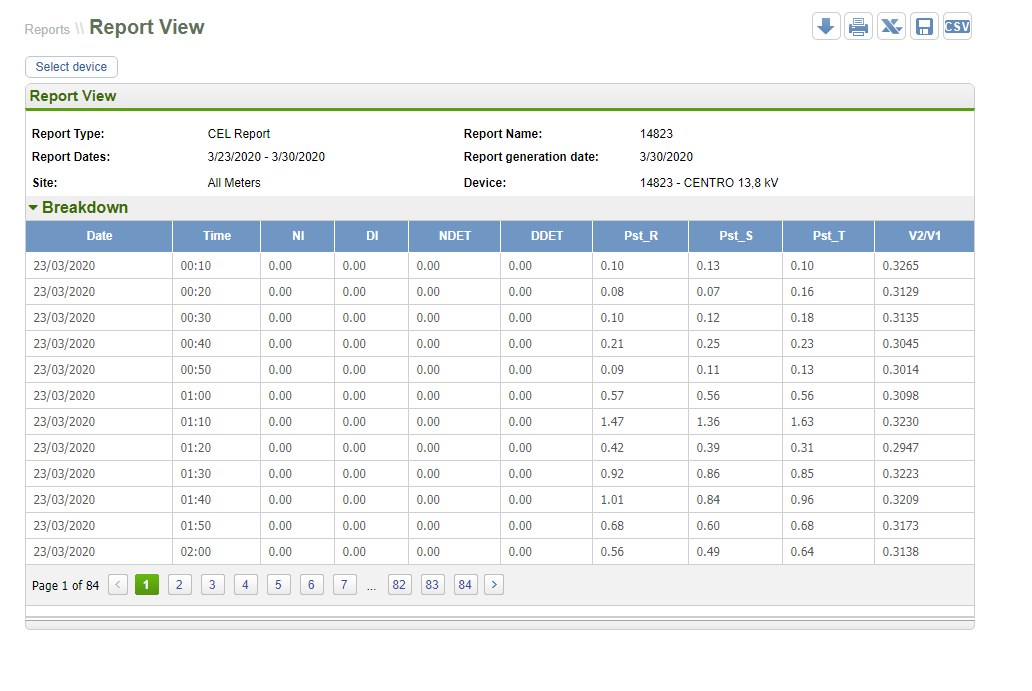Export the report to Excel
This screenshot has height=691, width=1032.
click(891, 25)
